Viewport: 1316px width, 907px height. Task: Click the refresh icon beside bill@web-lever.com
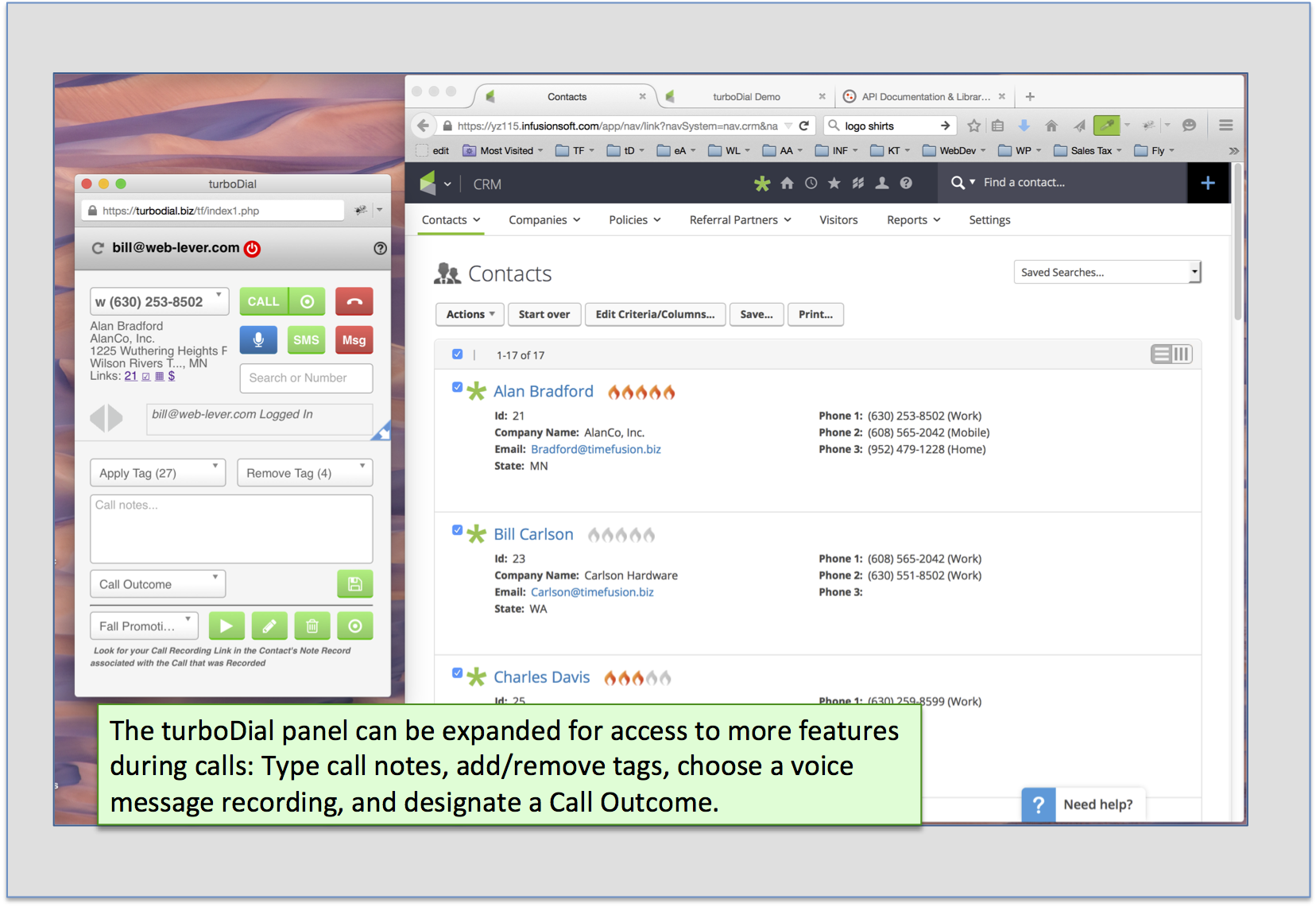tap(98, 248)
